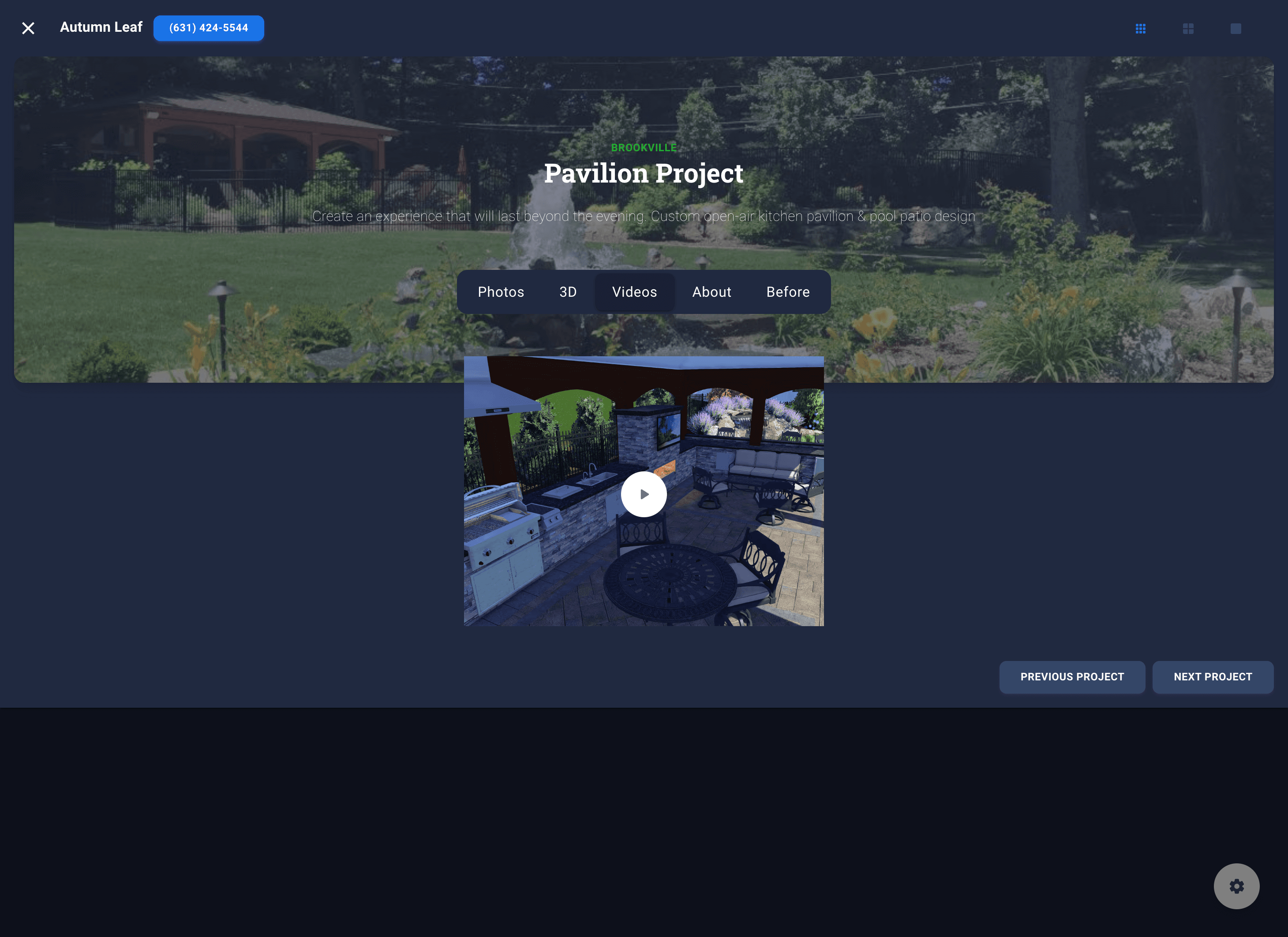View the About tab
Viewport: 1288px width, 937px height.
coord(711,292)
